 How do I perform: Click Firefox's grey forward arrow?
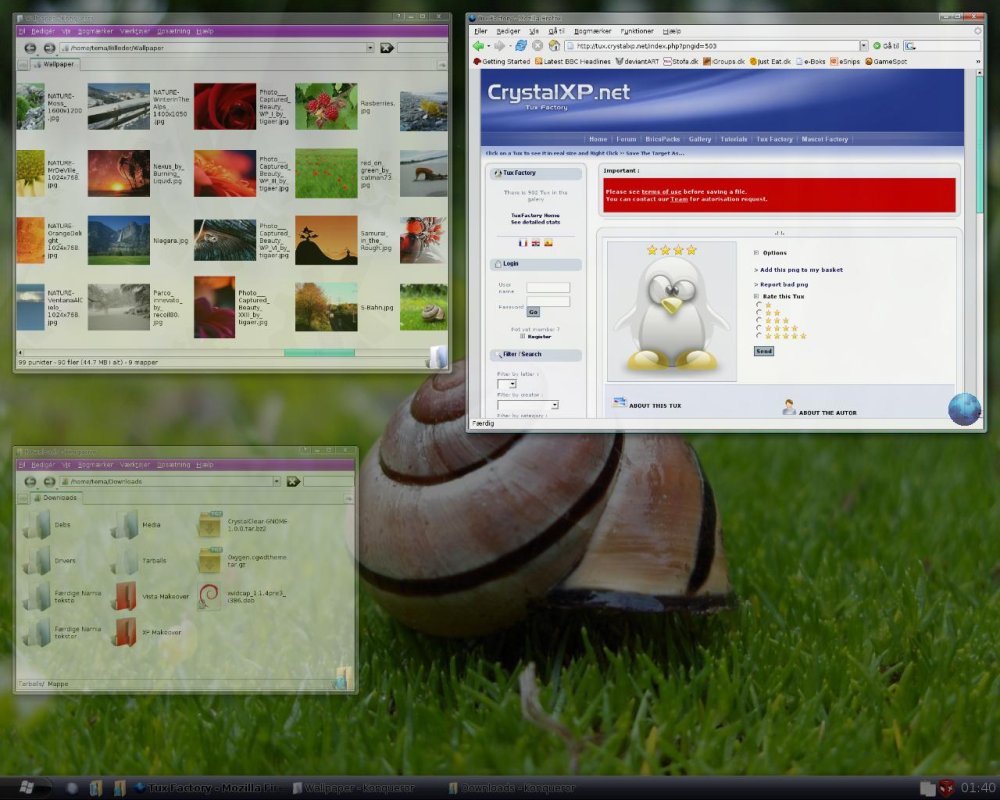[x=499, y=46]
